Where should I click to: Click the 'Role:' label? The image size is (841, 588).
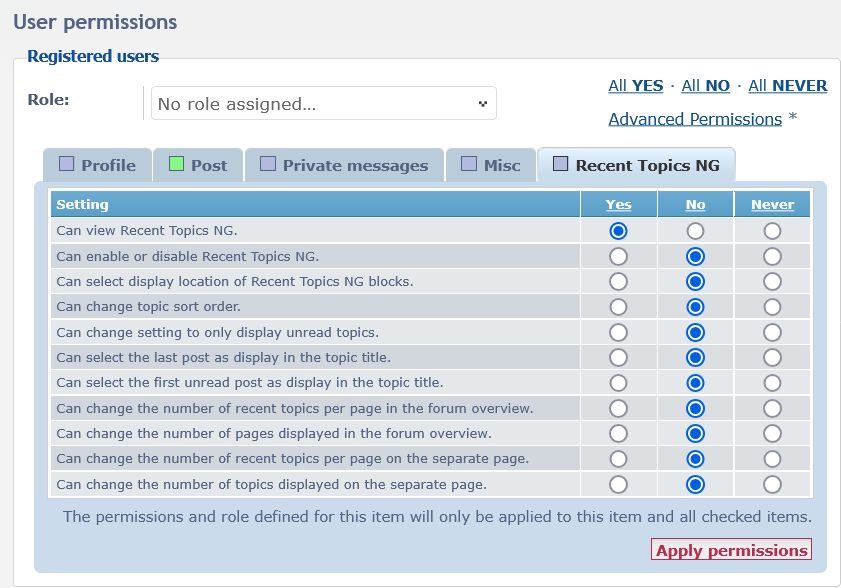pos(48,100)
